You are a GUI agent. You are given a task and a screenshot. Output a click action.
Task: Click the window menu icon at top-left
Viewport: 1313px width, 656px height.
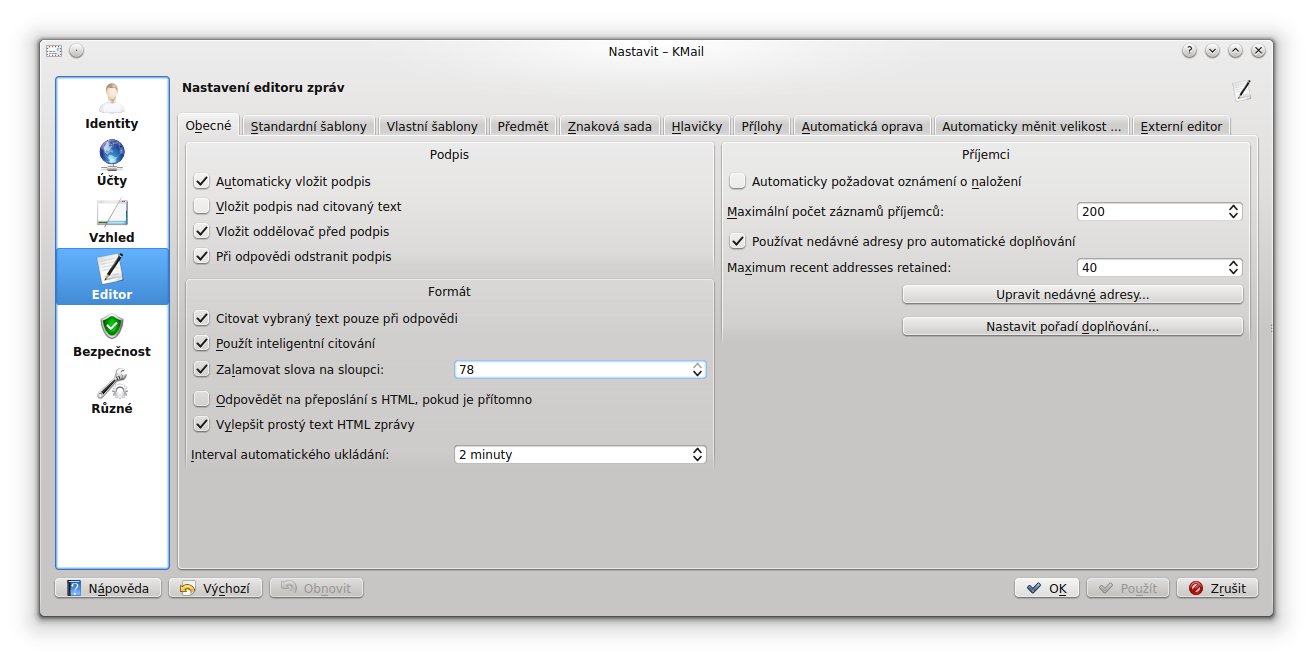54,51
